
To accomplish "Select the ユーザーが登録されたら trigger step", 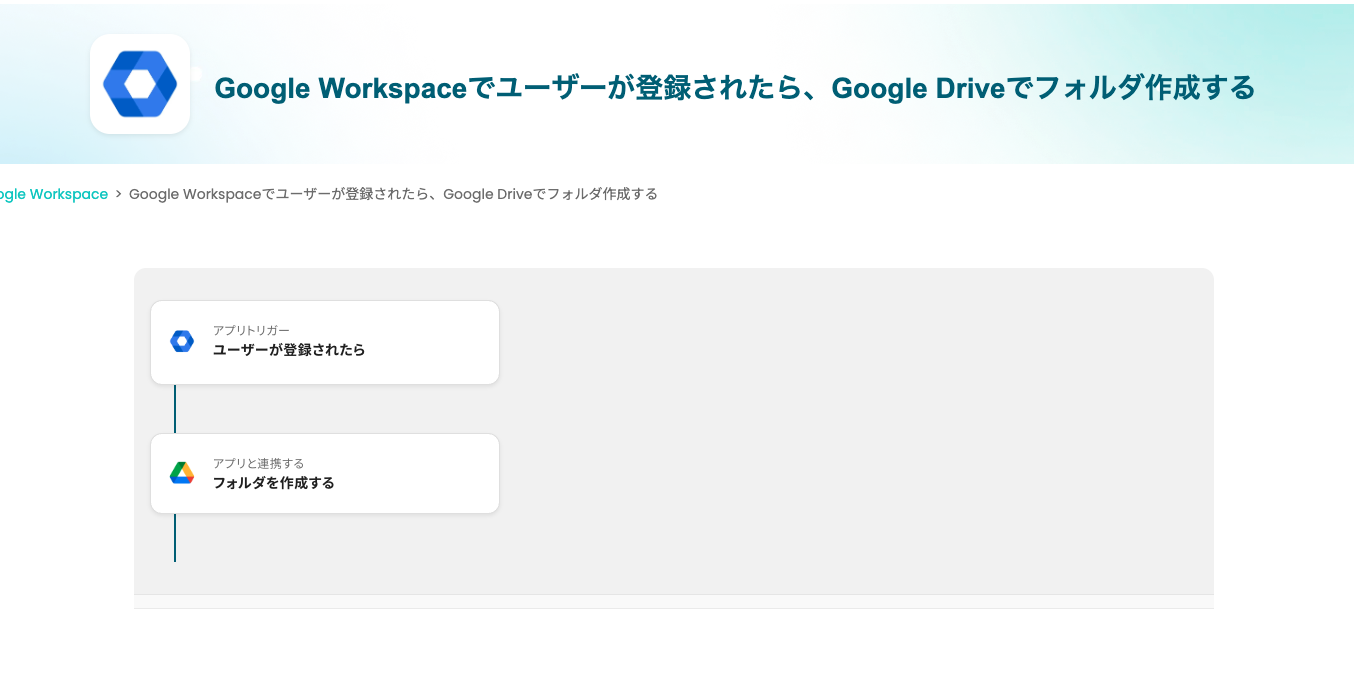I will tap(325, 342).
